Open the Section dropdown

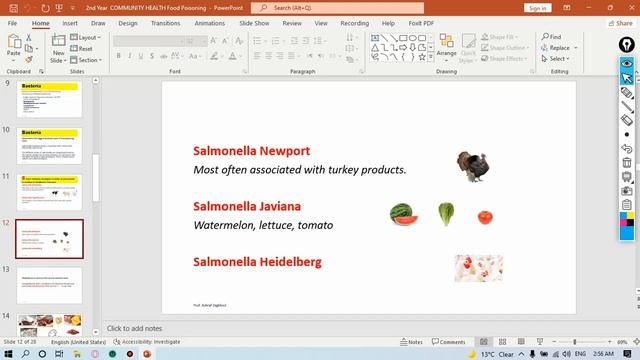tap(86, 60)
